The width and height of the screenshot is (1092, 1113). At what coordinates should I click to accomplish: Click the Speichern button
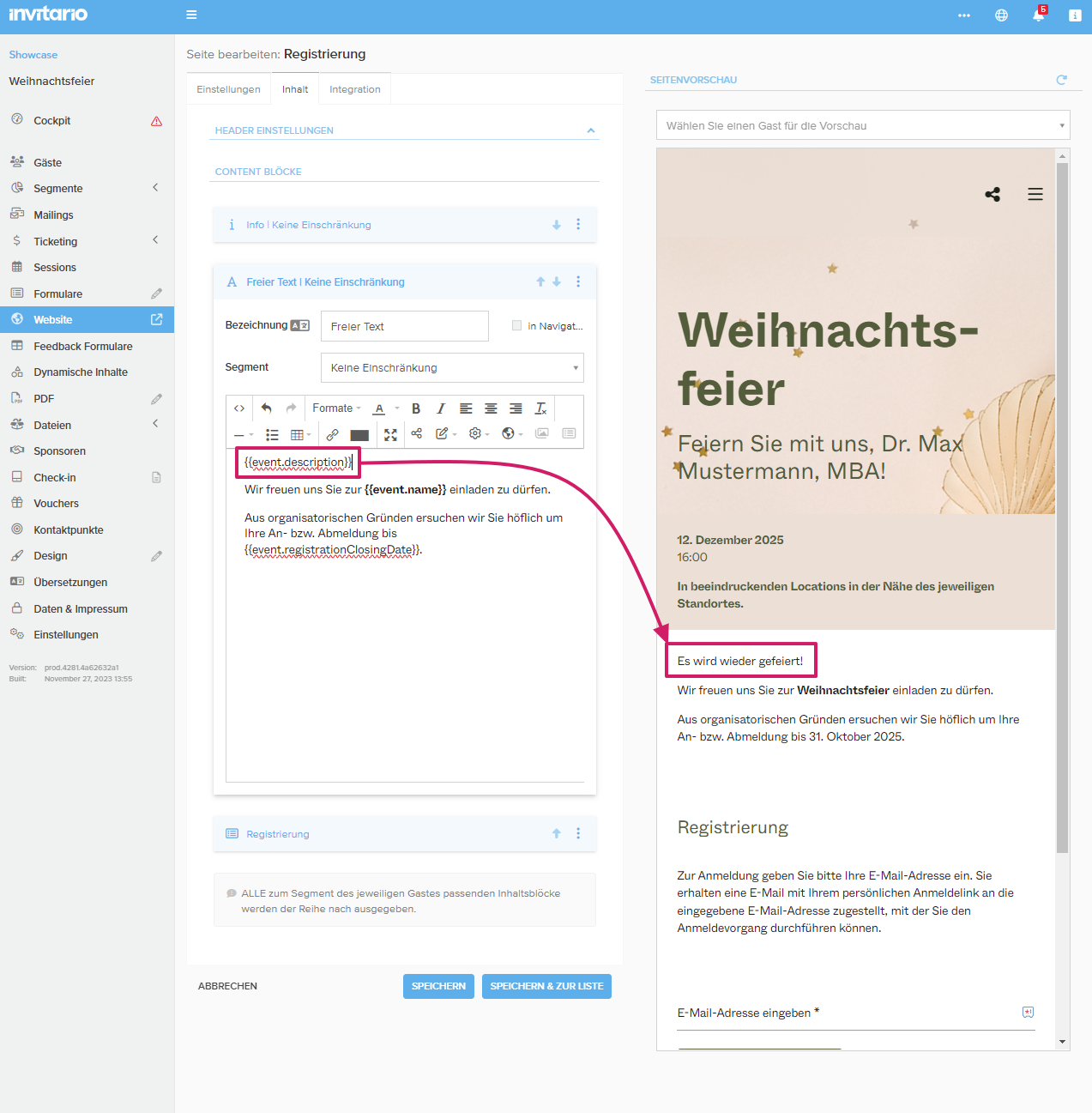(x=438, y=986)
